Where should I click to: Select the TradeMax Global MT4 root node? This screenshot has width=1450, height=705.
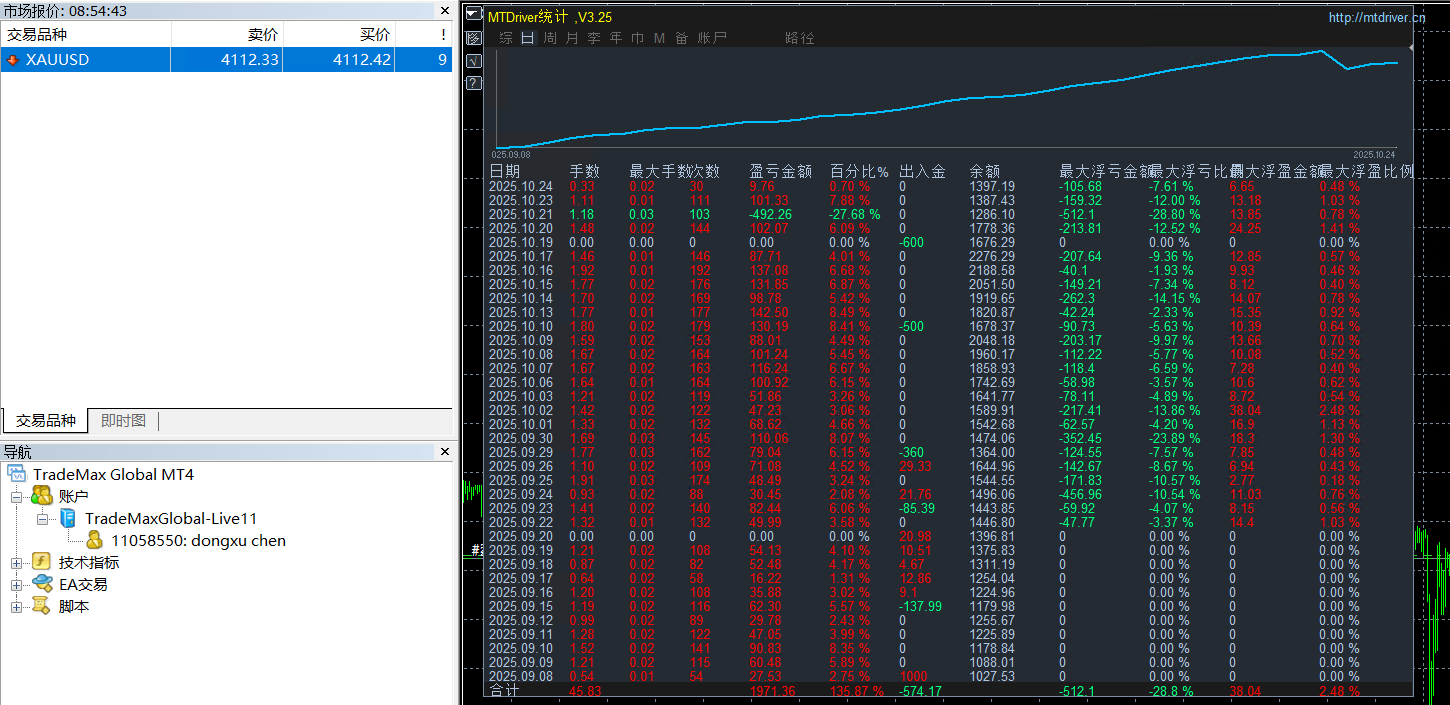(113, 474)
